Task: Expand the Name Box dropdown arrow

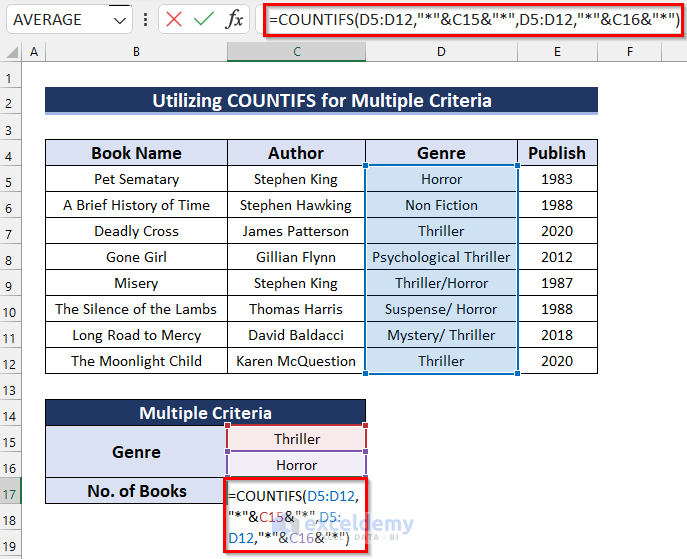Action: (120, 20)
